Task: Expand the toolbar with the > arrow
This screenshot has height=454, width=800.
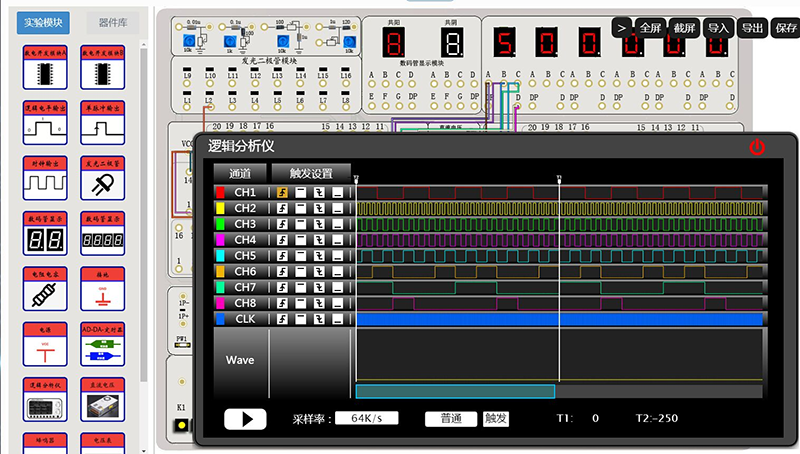Action: (622, 28)
